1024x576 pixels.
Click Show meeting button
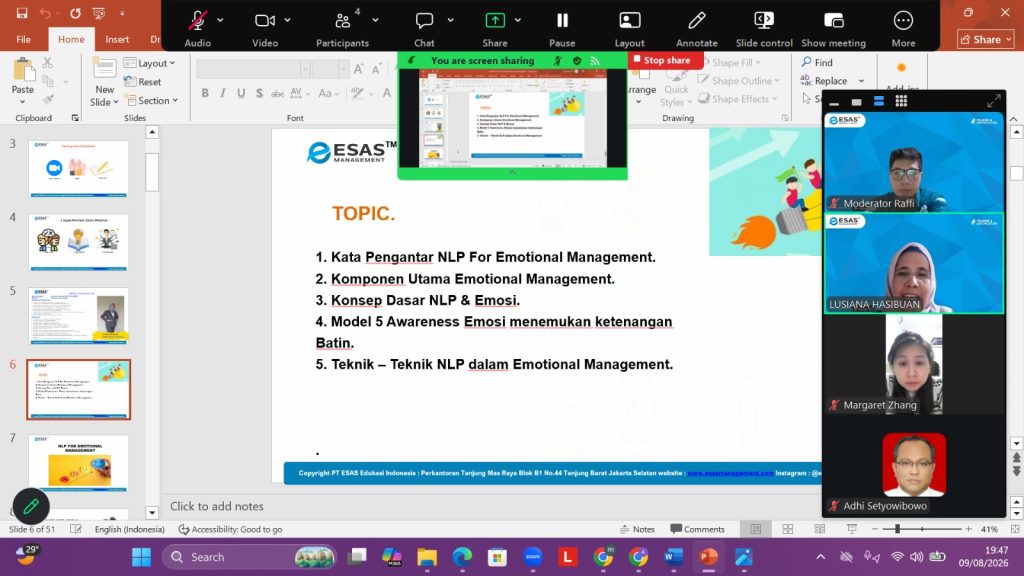tap(833, 28)
